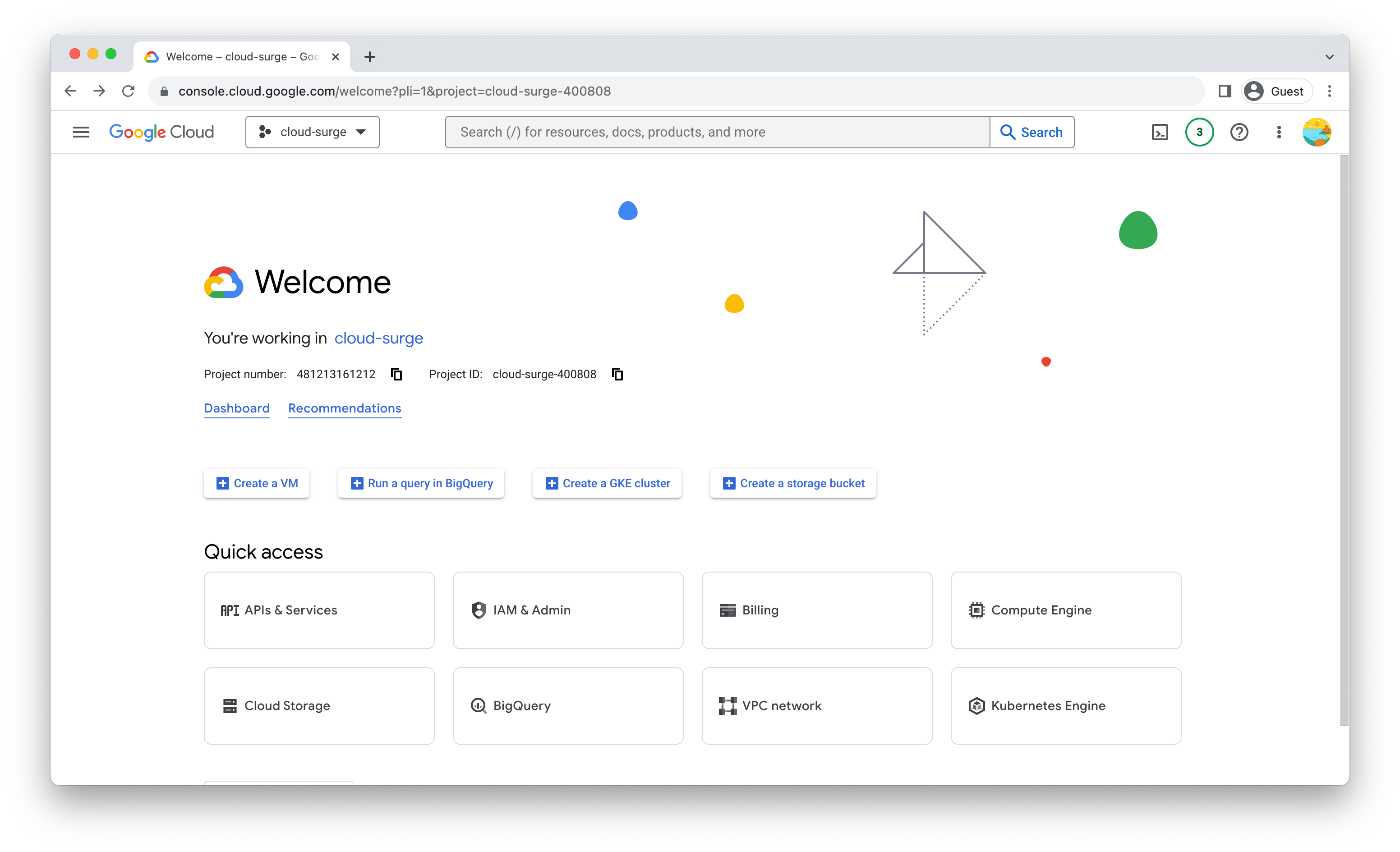Reload the current page
The image size is (1400, 852).
(x=129, y=91)
